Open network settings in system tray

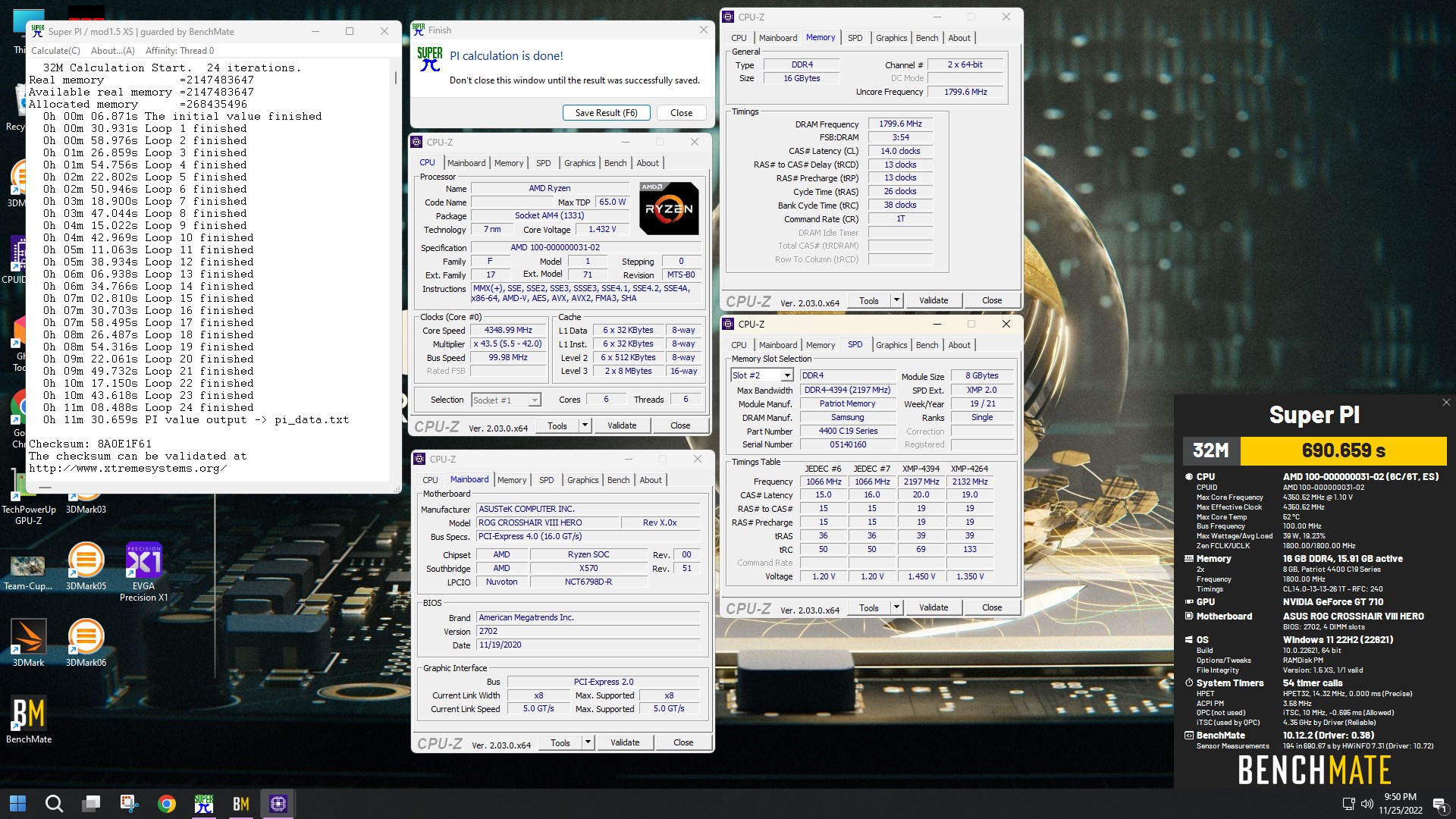coord(1348,804)
